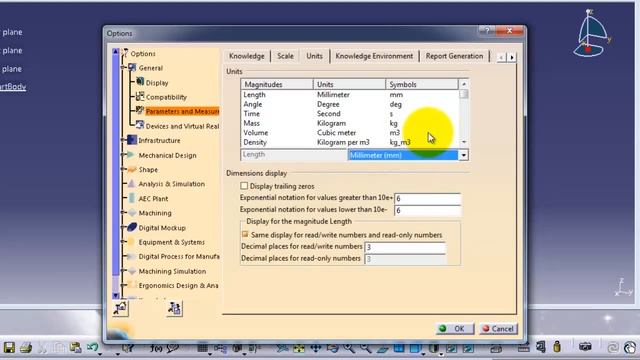Click options tree scroll down arrow

tap(116, 295)
